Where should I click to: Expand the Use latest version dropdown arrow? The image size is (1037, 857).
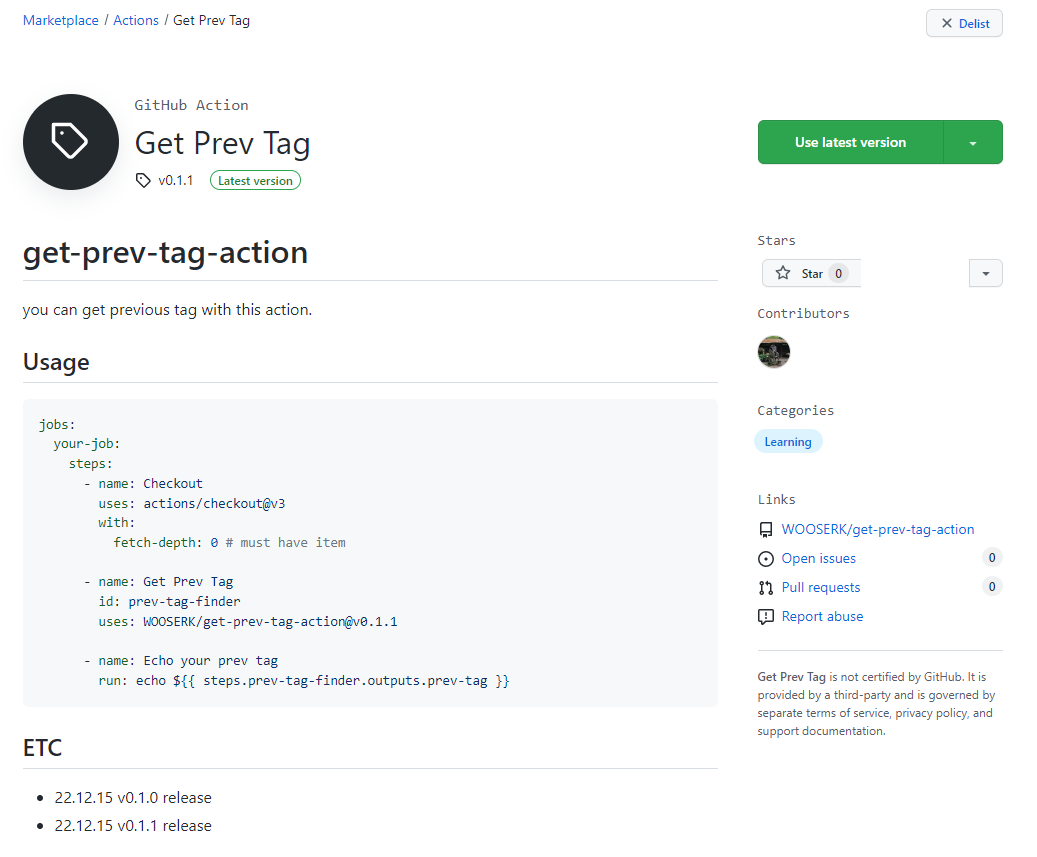tap(973, 142)
